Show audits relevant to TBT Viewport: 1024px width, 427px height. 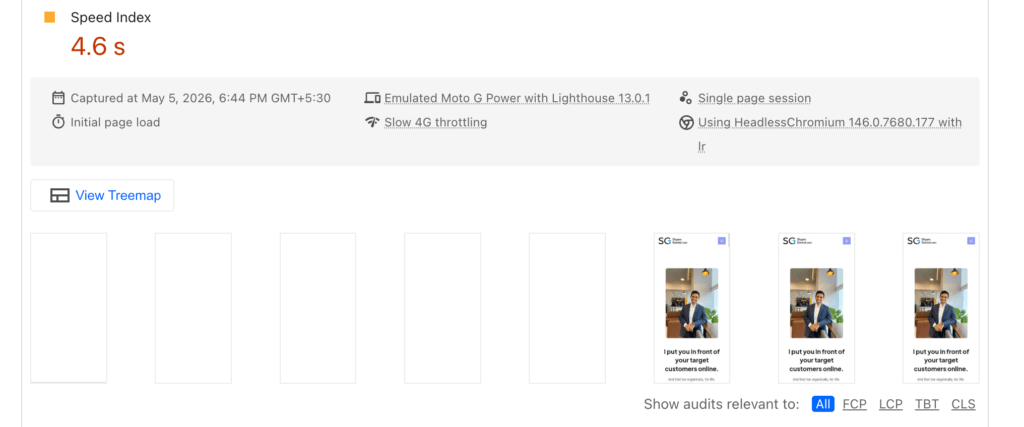pyautogui.click(x=927, y=404)
